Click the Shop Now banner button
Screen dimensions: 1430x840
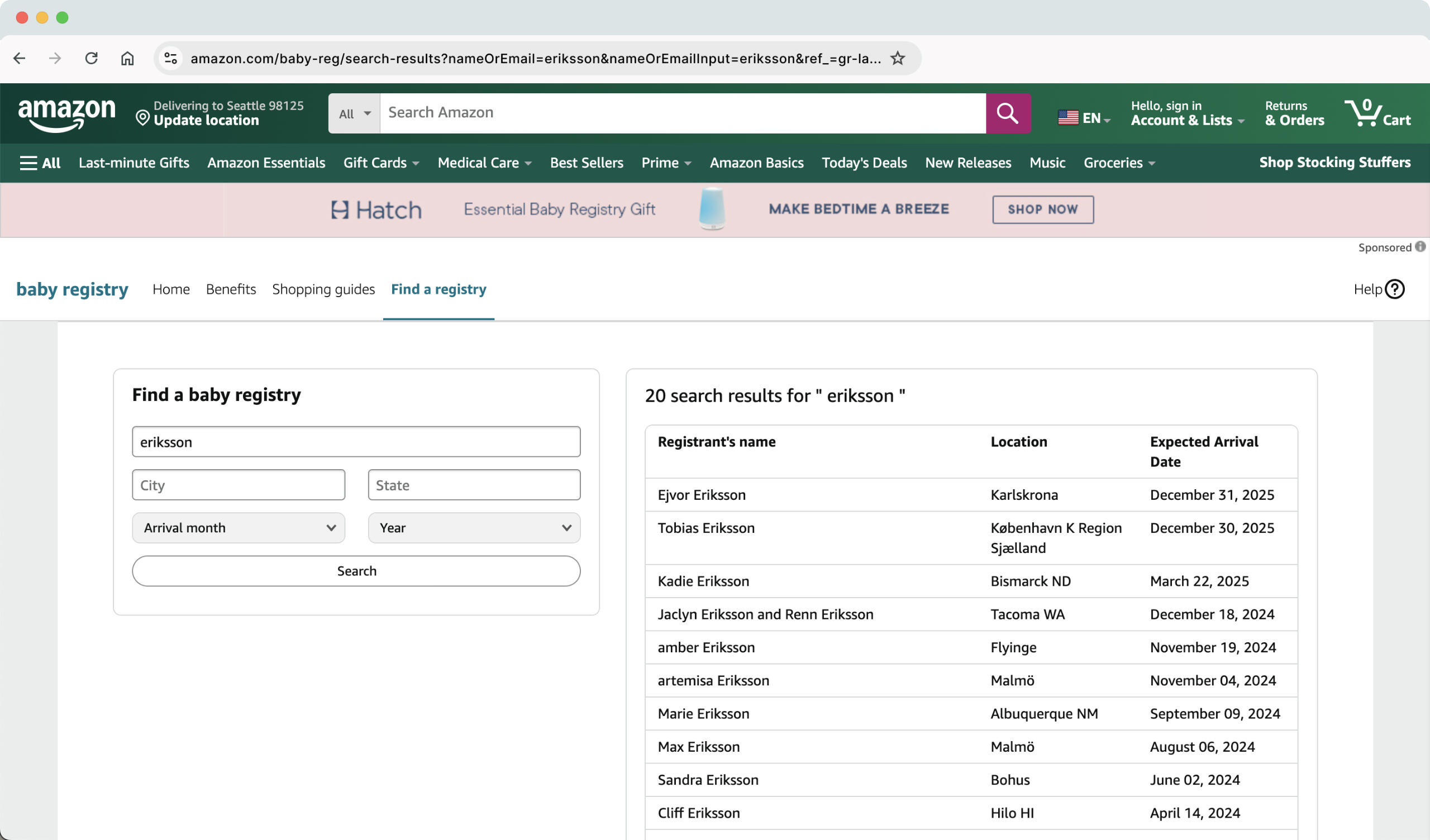[1042, 209]
